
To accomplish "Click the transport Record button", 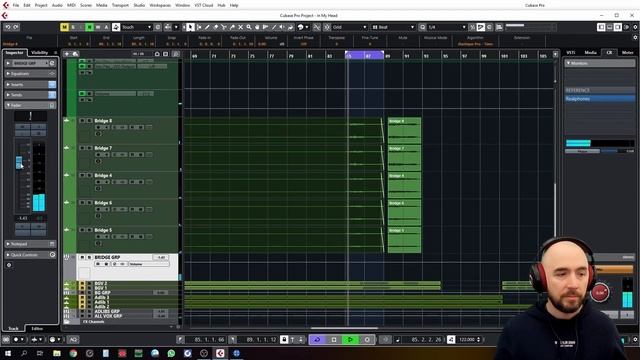I will (367, 340).
